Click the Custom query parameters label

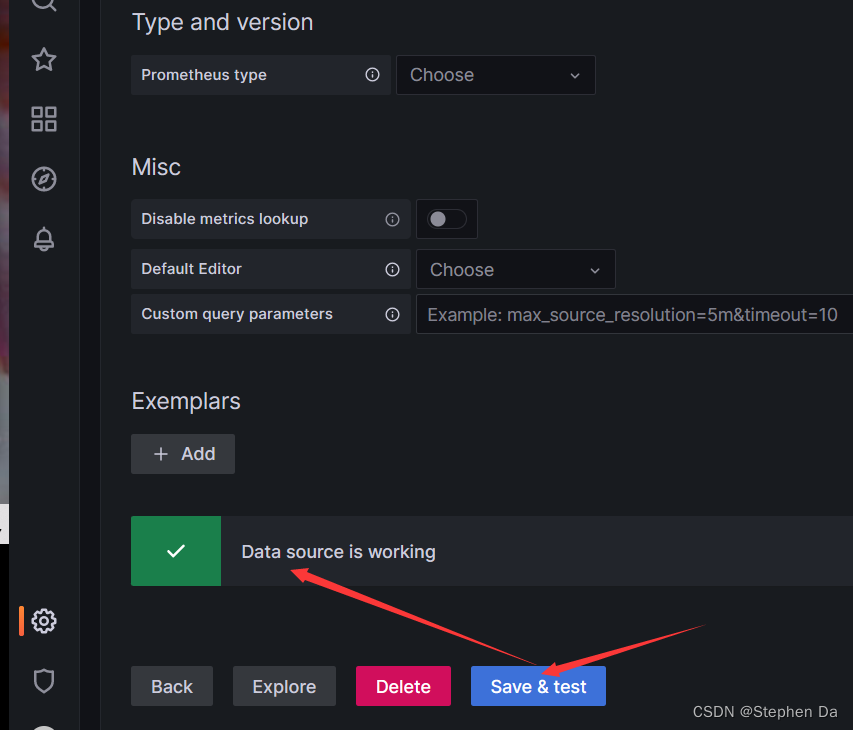click(x=237, y=314)
